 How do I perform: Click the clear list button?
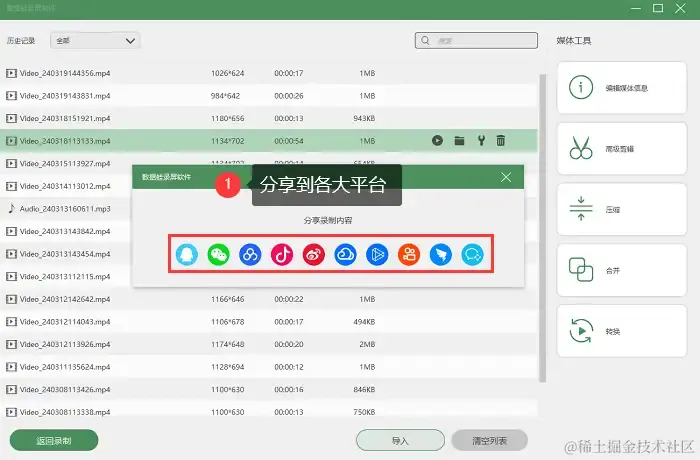coord(490,441)
